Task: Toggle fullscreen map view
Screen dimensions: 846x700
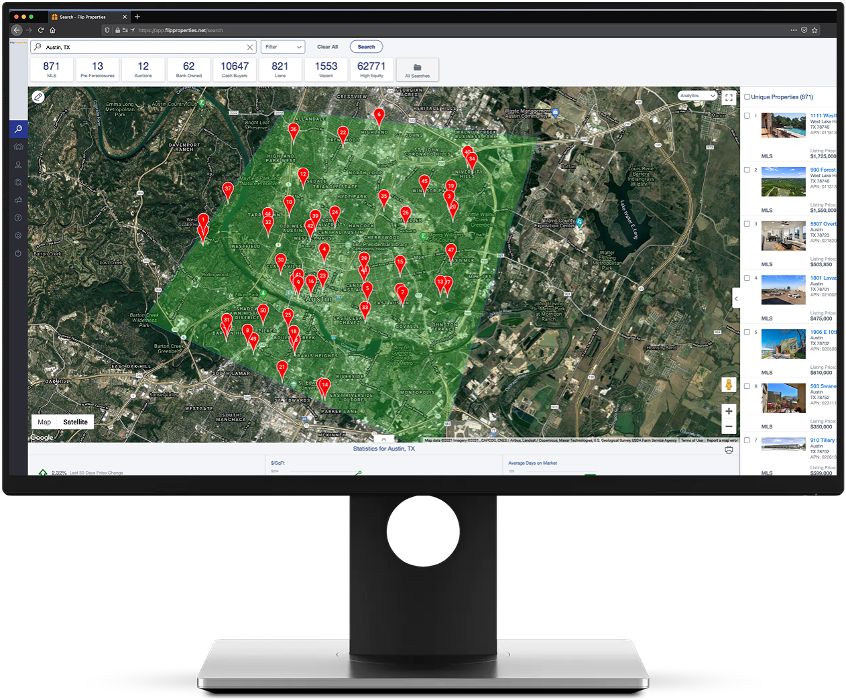Action: click(729, 98)
